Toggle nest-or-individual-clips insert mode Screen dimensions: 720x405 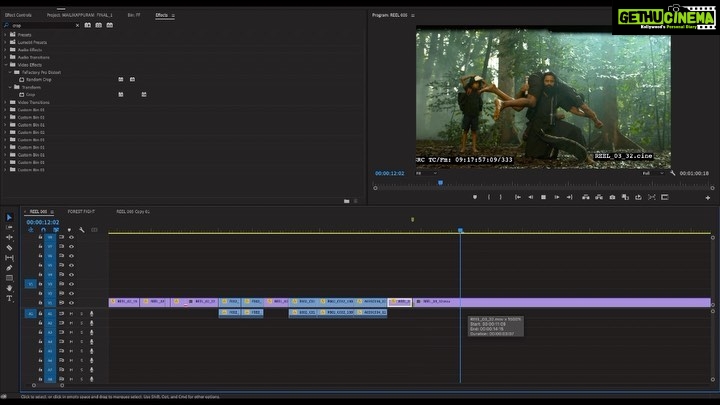[x=31, y=230]
